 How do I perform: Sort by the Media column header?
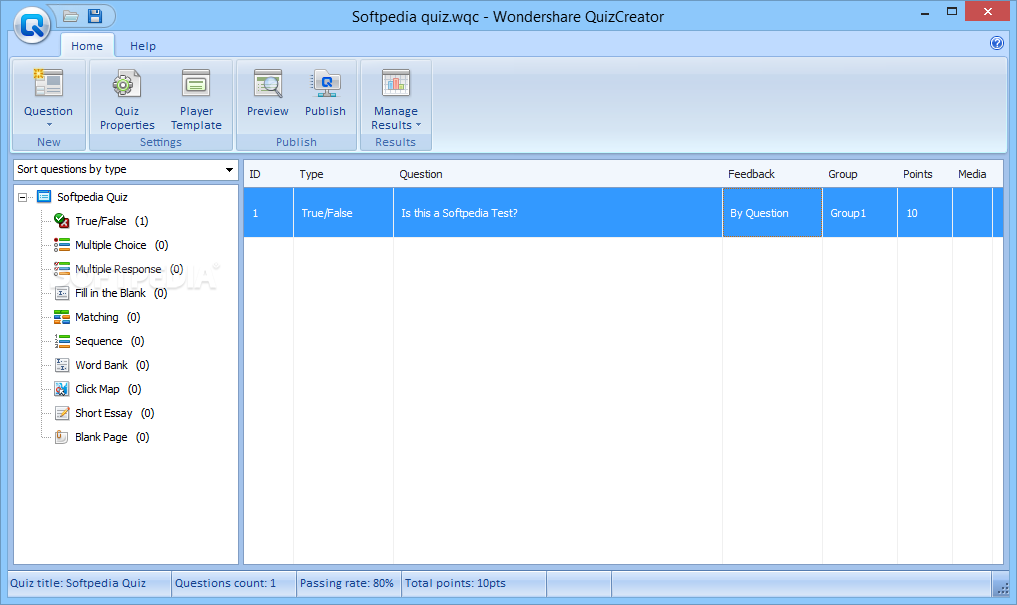[972, 174]
